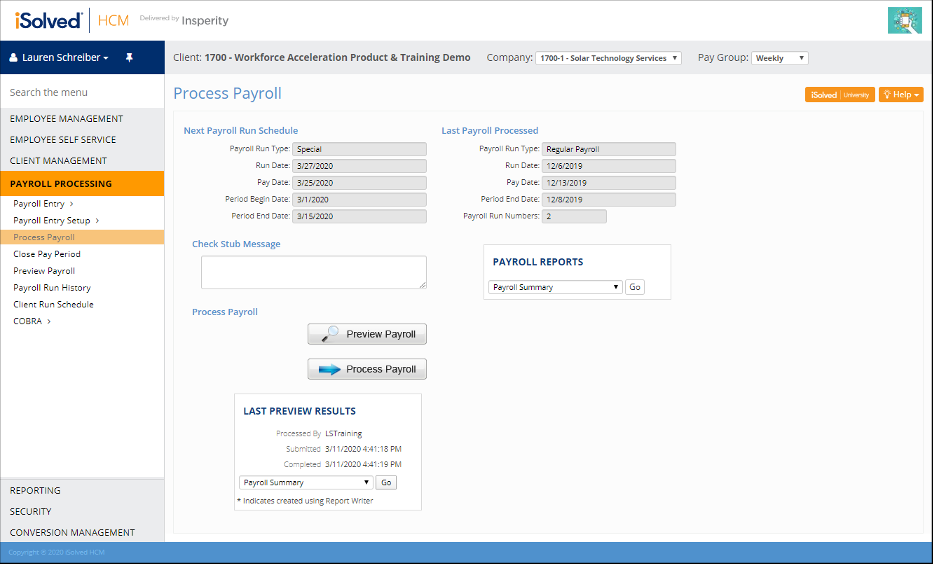Click the Next Payroll Run Schedule heading
The width and height of the screenshot is (933, 564).
pyautogui.click(x=241, y=130)
